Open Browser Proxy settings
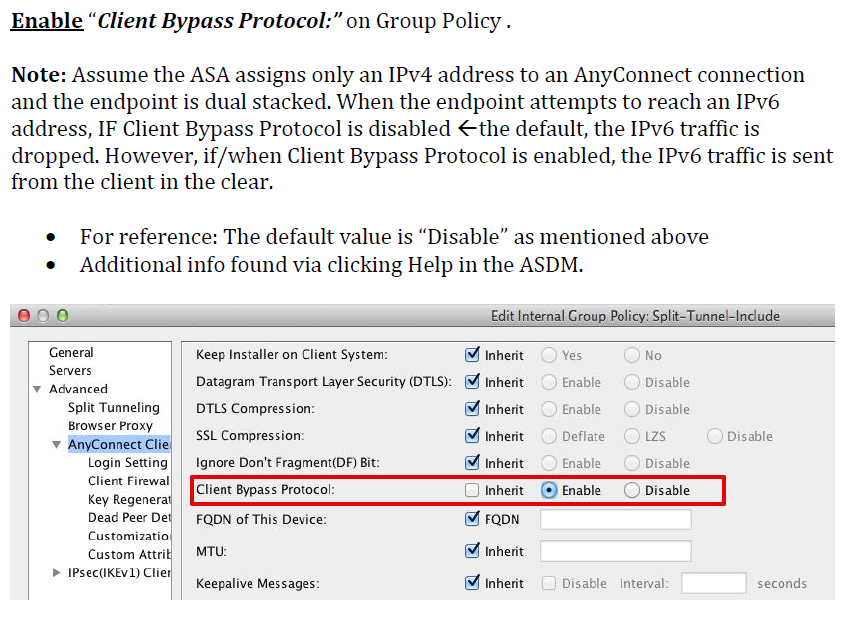This screenshot has width=863, height=618. 110,425
